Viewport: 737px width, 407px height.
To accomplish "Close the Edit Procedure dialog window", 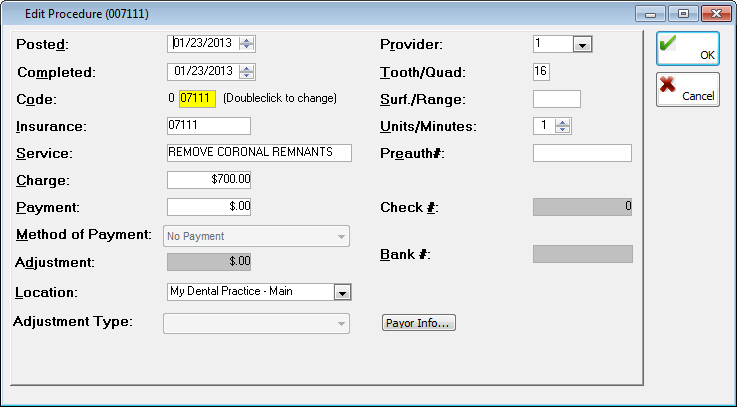I will [712, 14].
